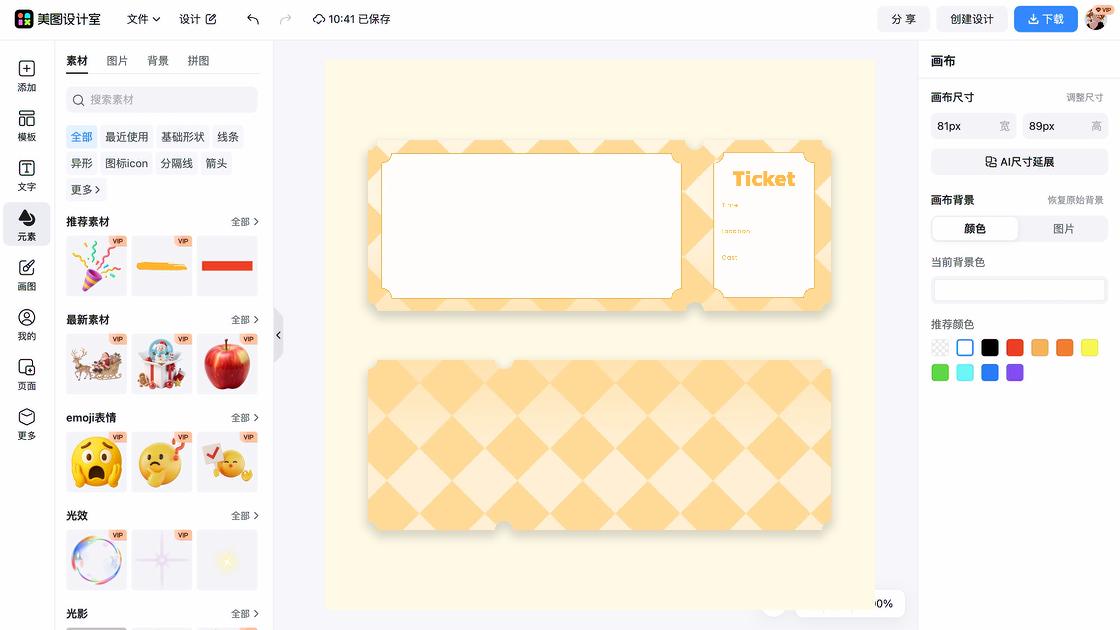This screenshot has width=1120, height=630.
Task: Switch to the 拼图 tab
Action: [198, 61]
